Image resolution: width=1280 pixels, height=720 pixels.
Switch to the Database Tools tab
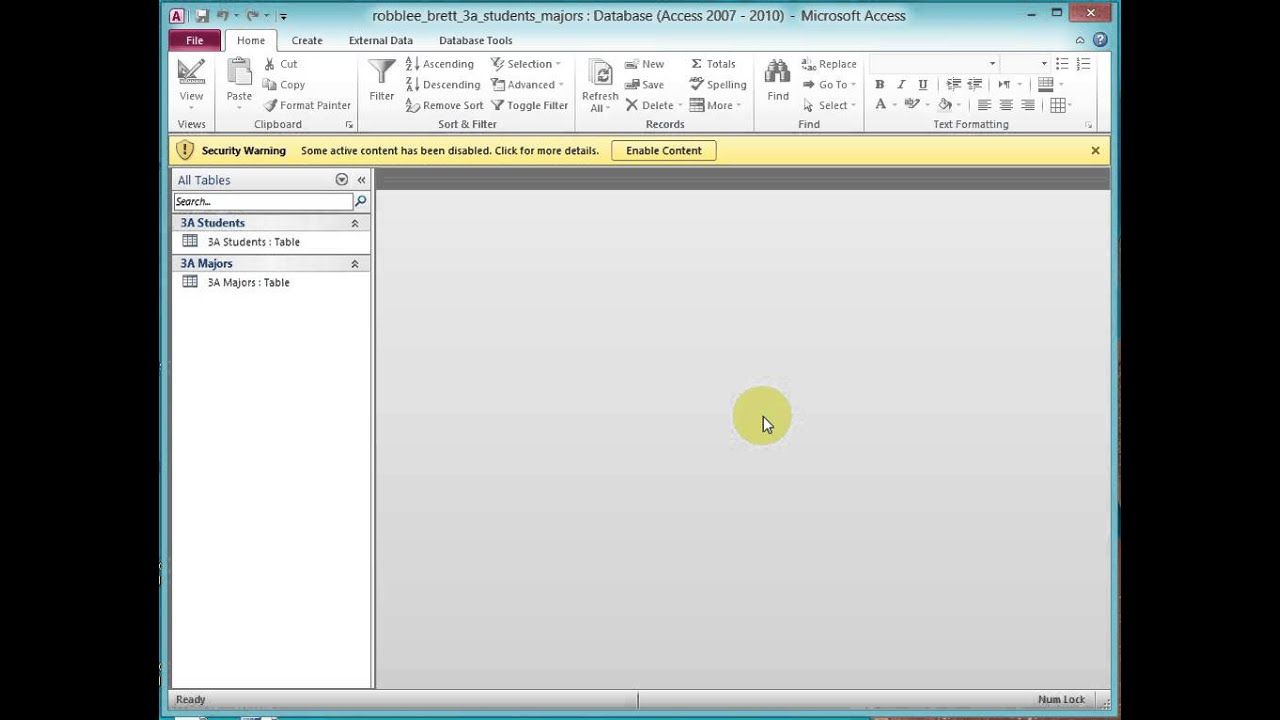click(475, 40)
